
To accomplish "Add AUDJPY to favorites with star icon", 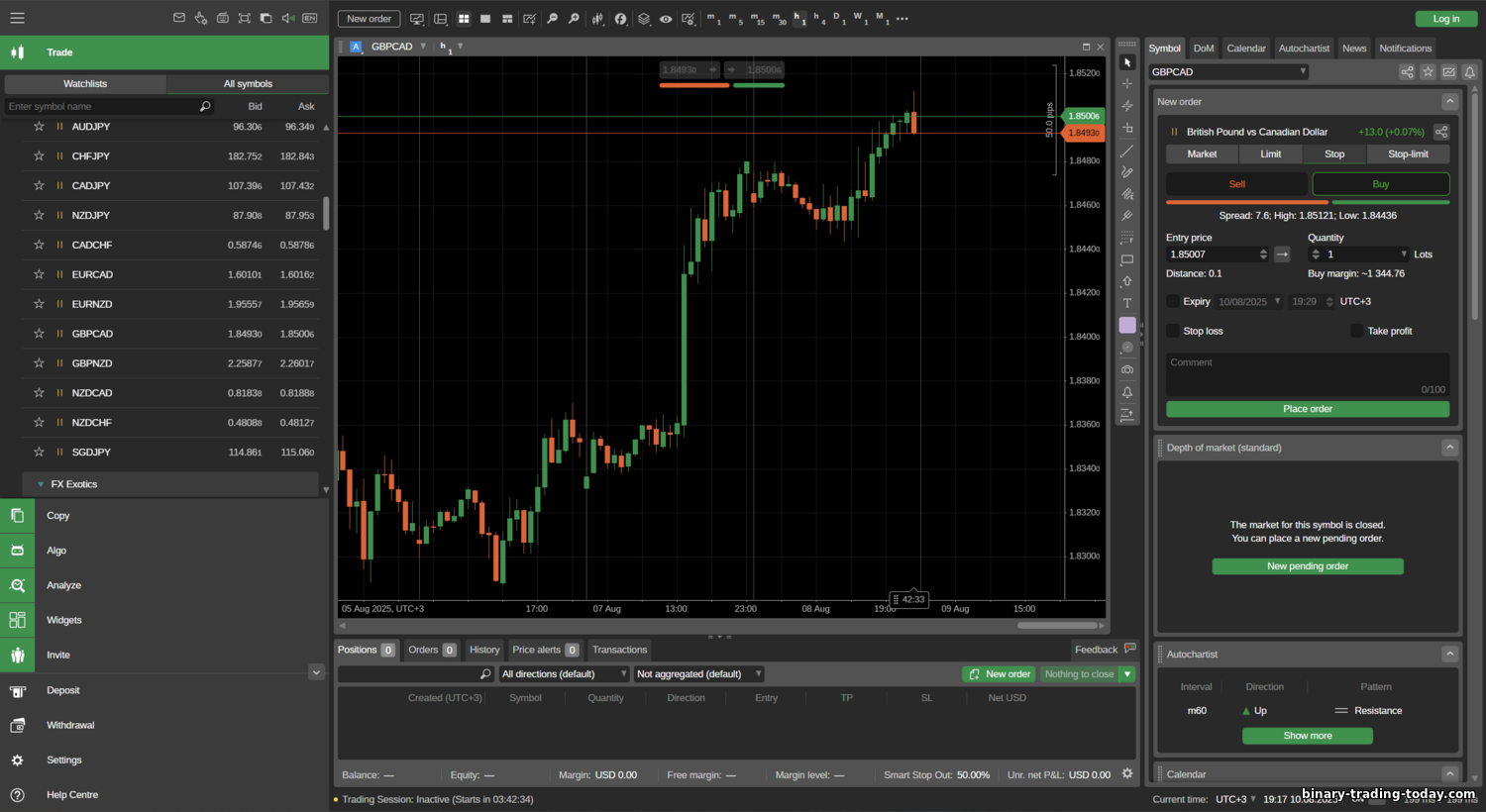I will [x=39, y=127].
